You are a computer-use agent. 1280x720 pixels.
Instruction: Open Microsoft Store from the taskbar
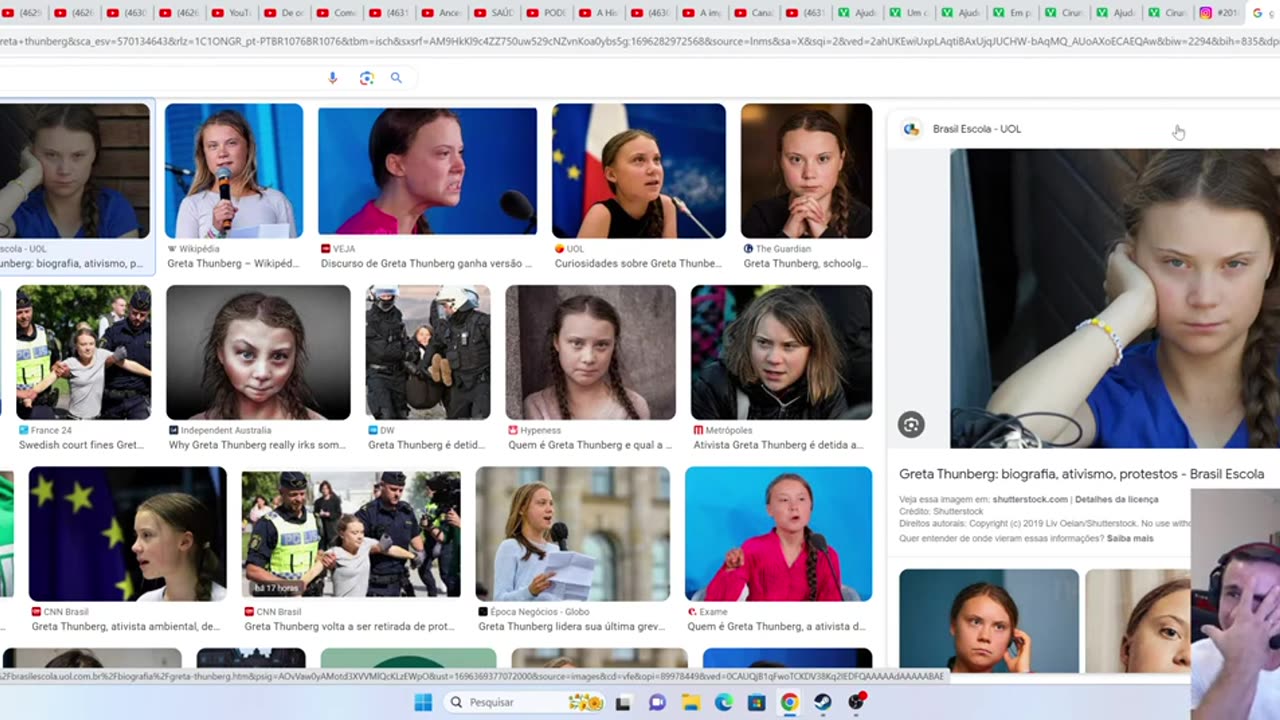(x=757, y=702)
